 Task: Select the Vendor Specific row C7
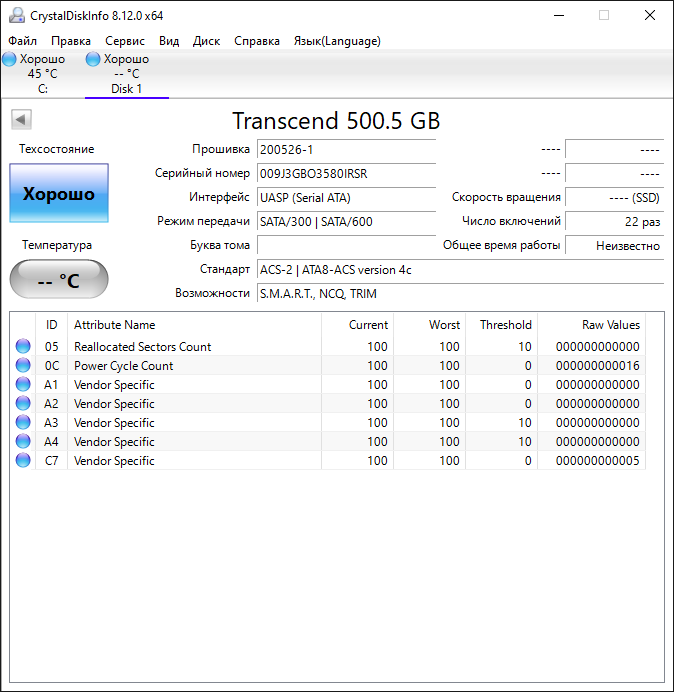[328, 460]
